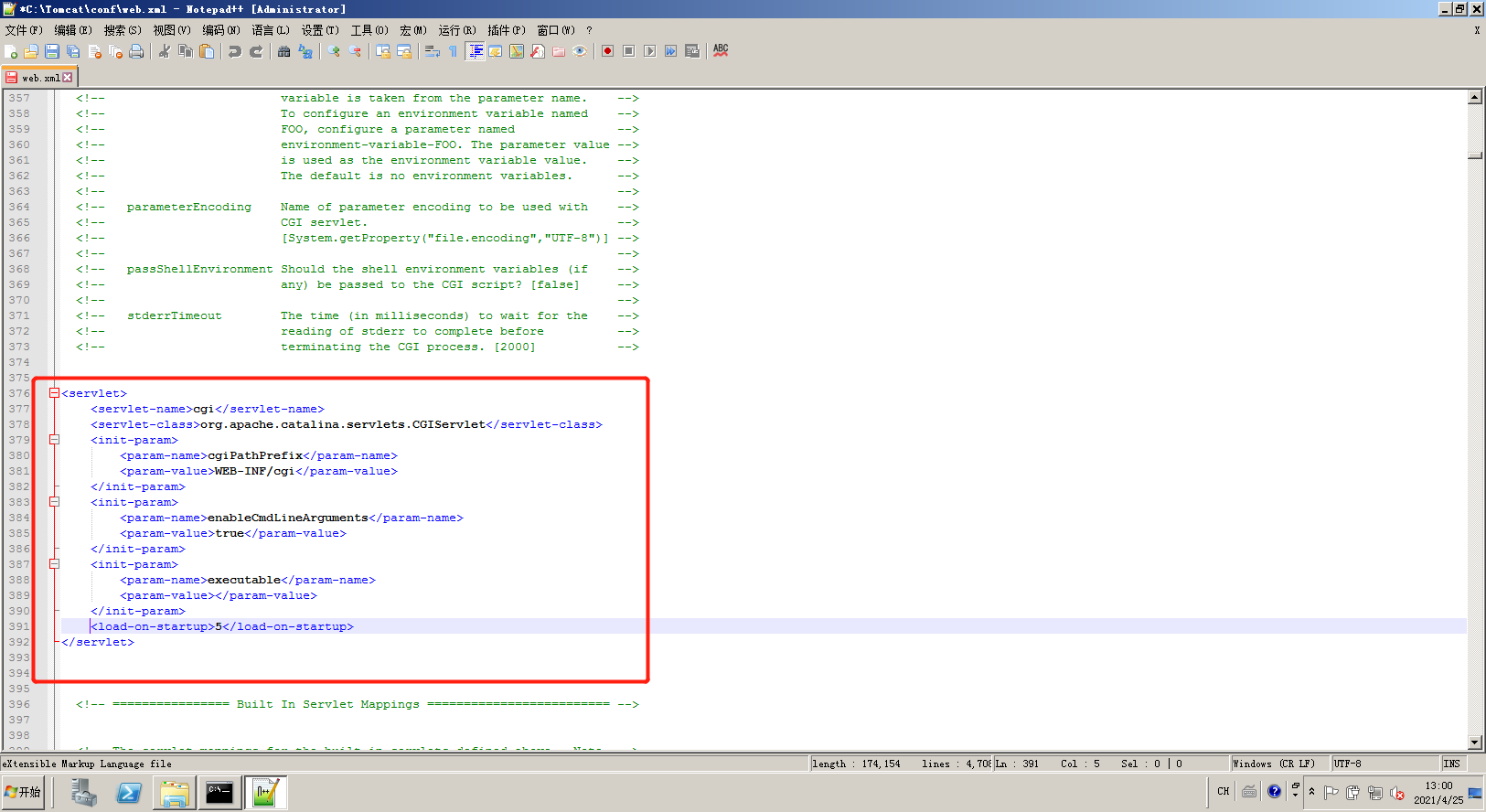Toggle Word Wrap in toolbar
This screenshot has width=1486, height=812.
(x=433, y=51)
